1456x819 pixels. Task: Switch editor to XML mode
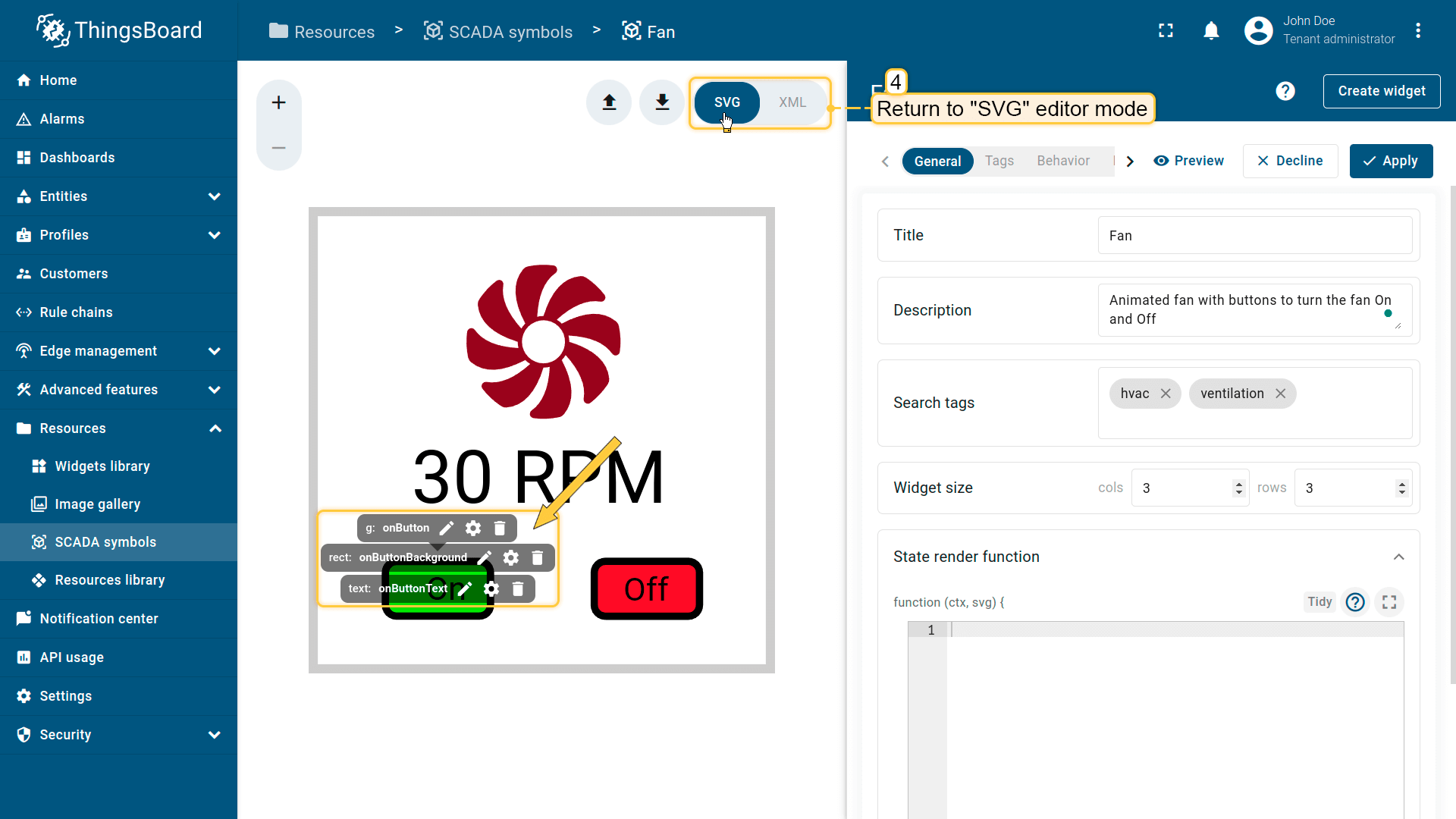pyautogui.click(x=792, y=102)
